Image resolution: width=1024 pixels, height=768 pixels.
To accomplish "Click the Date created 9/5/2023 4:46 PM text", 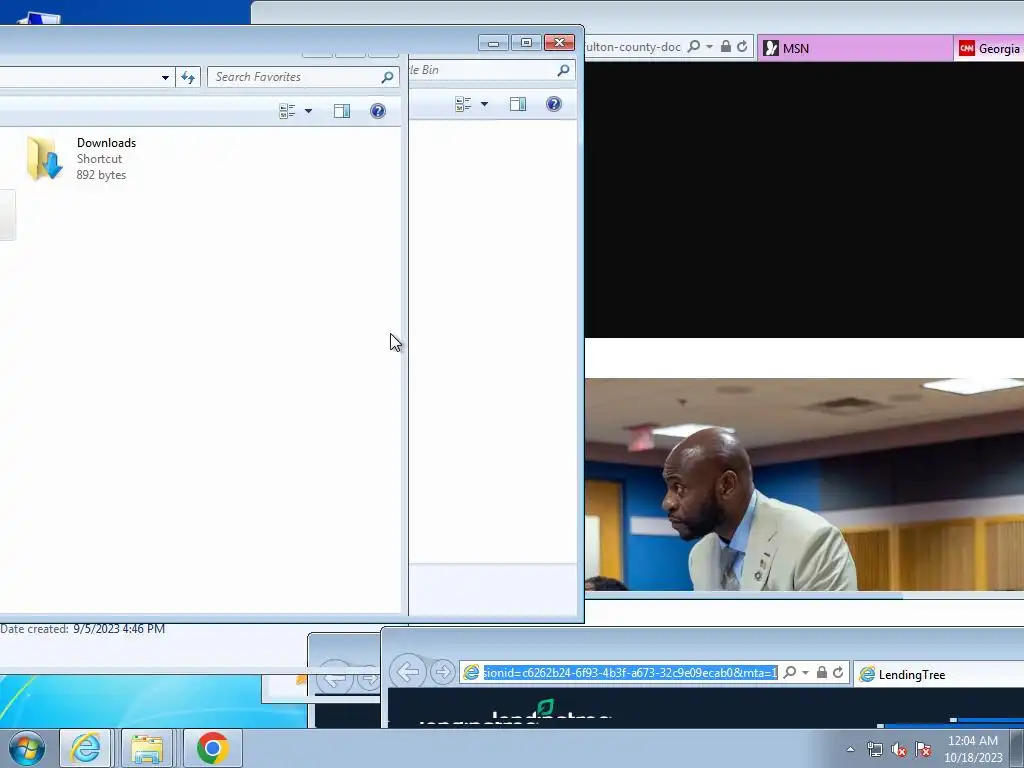I will [x=82, y=629].
